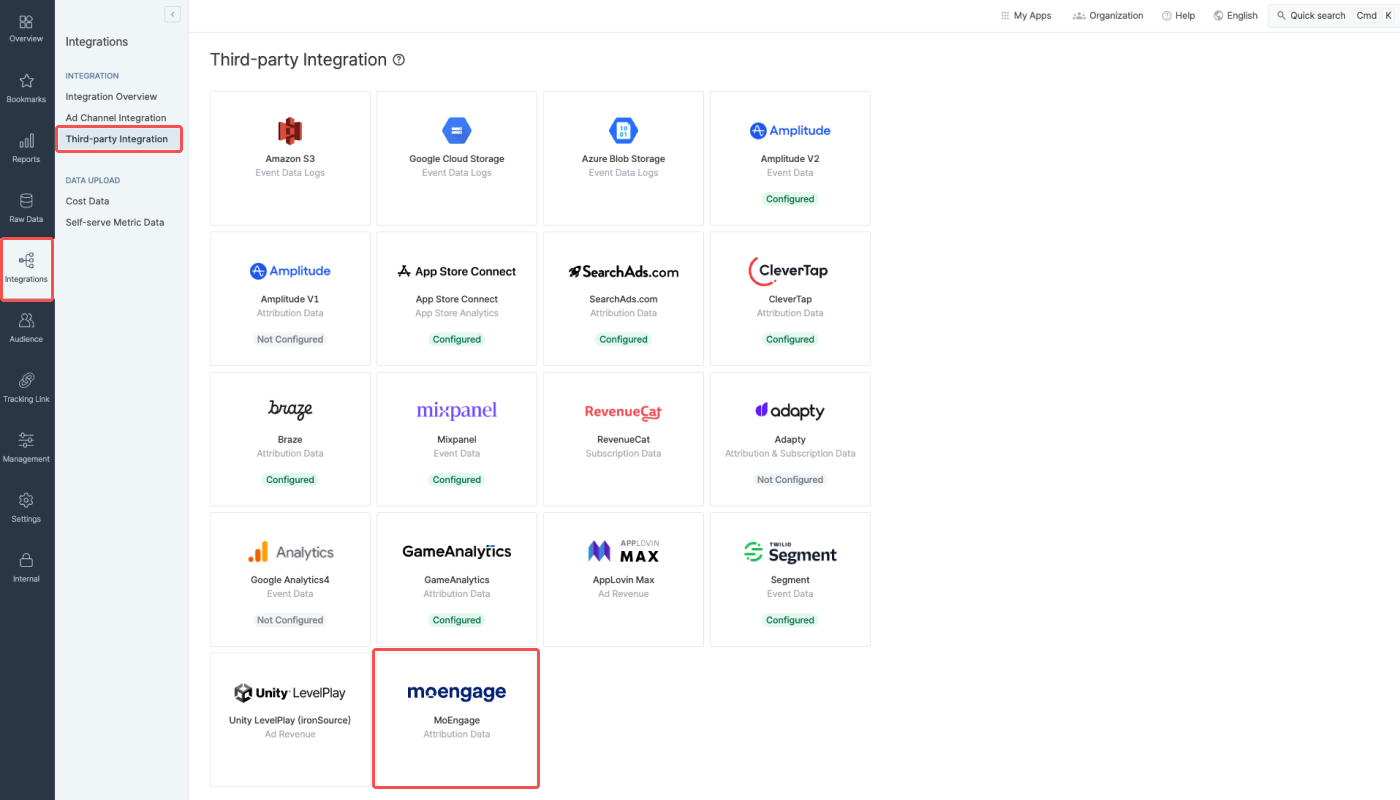
Task: Open Help menu
Action: coord(1178,15)
